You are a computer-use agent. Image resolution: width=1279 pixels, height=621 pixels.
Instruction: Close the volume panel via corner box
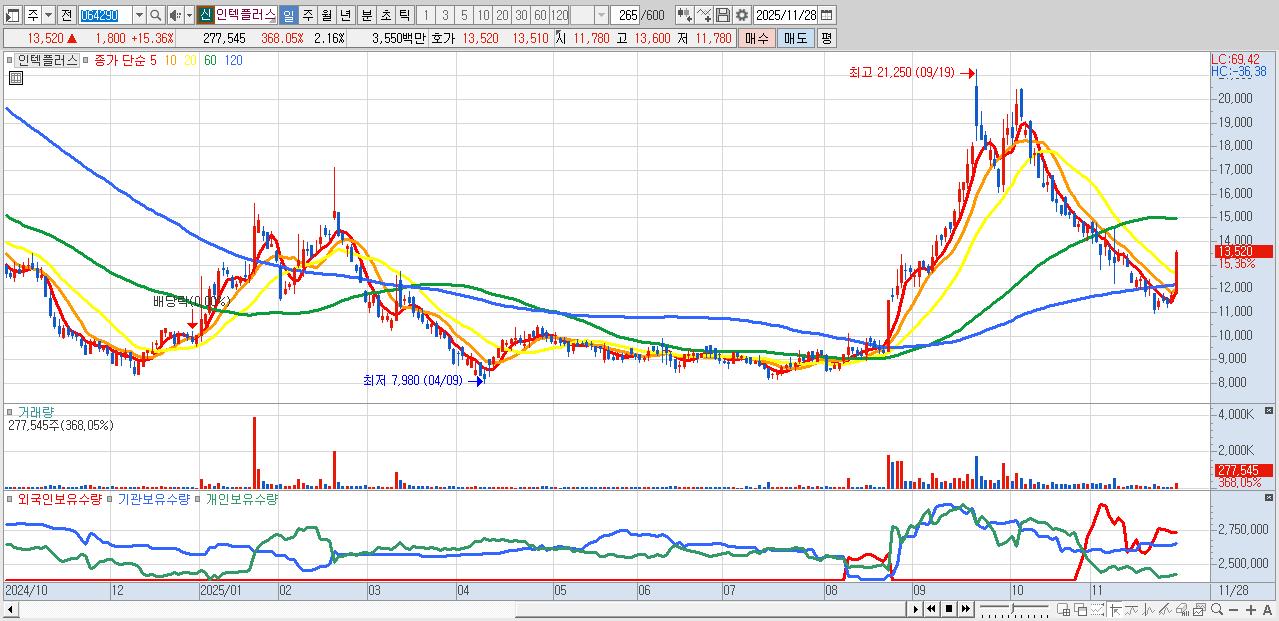pos(1269,411)
